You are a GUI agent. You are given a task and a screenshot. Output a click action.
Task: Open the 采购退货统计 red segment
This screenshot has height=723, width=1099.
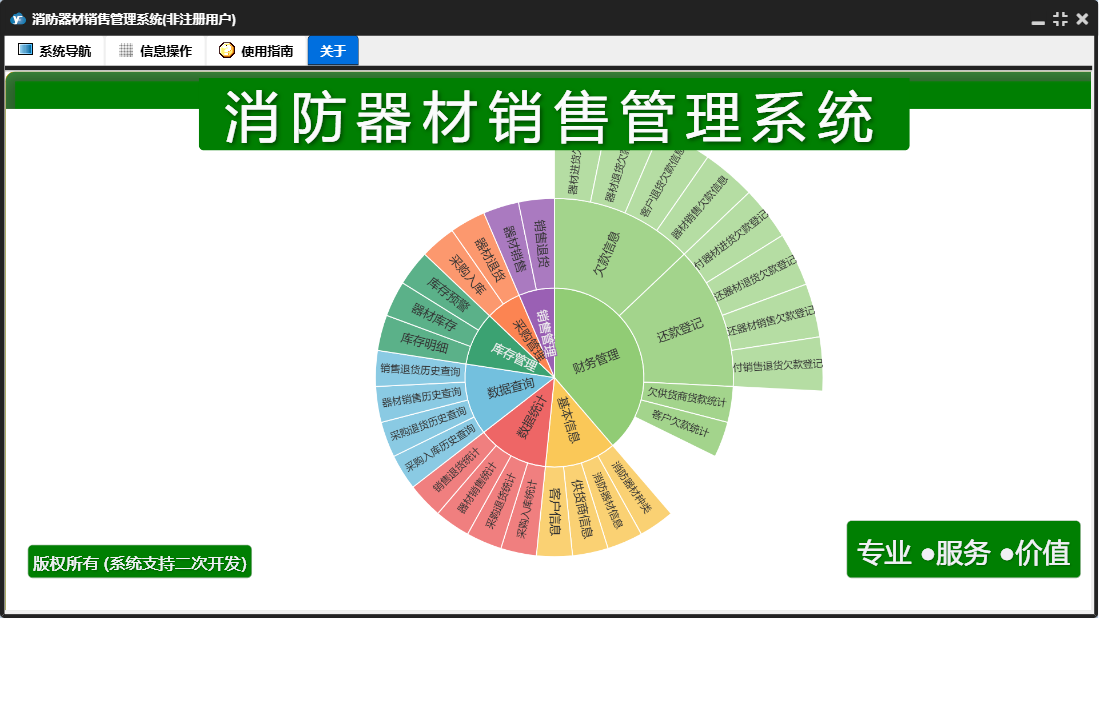click(x=500, y=500)
